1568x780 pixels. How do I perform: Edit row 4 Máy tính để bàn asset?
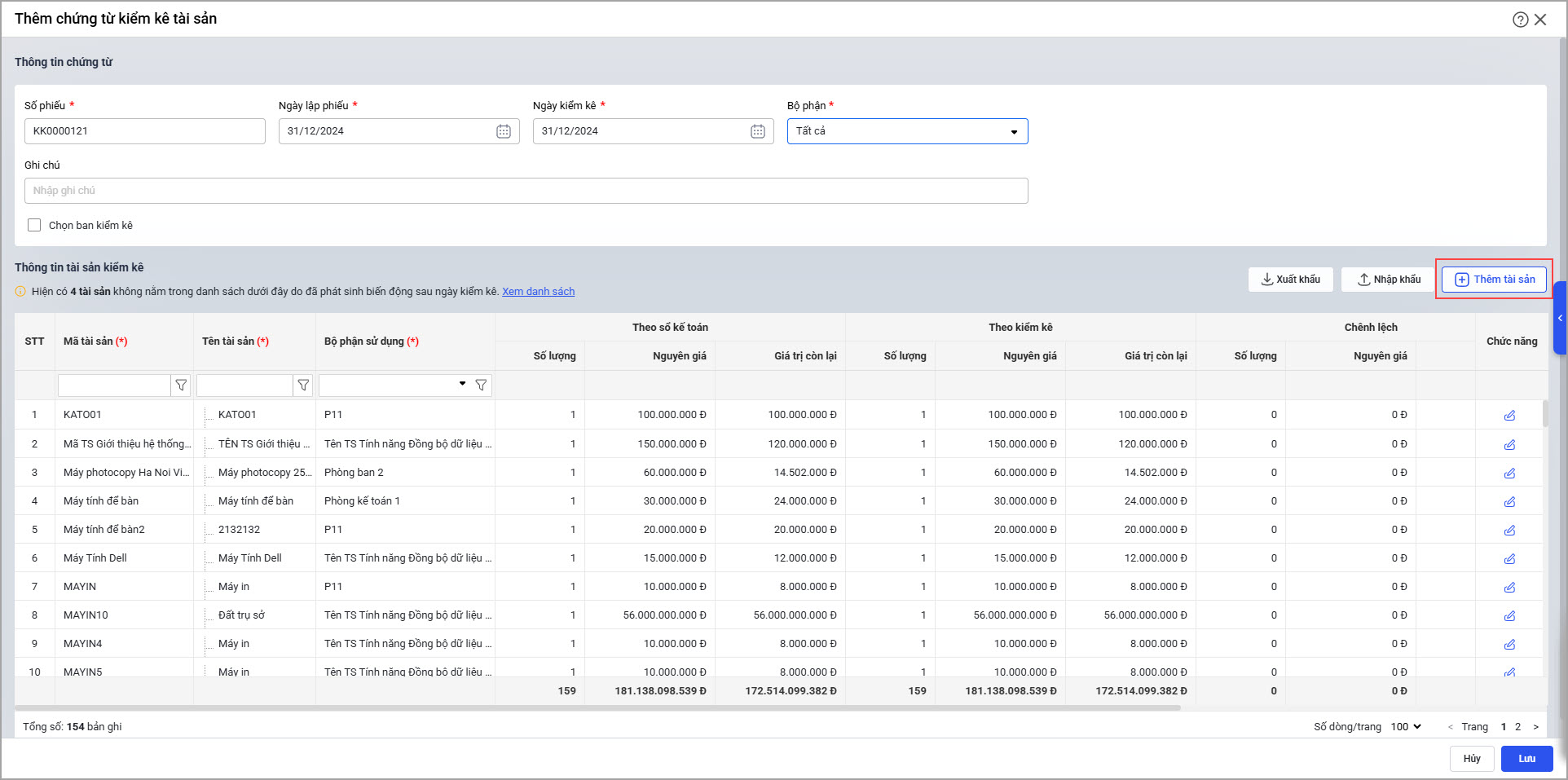[1509, 502]
